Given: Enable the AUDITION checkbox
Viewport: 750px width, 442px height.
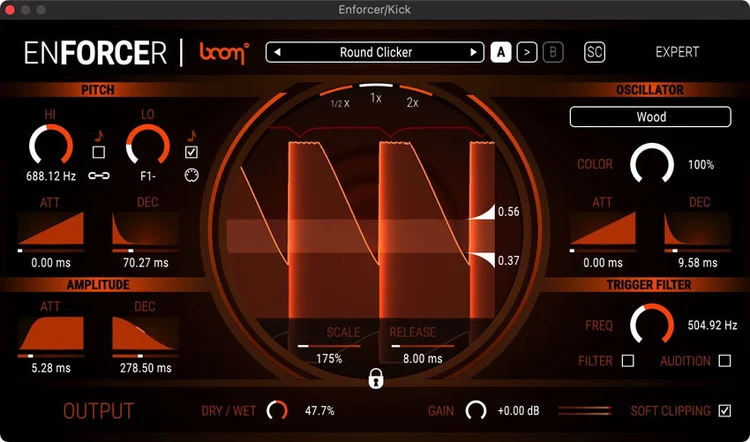Looking at the screenshot, I should [725, 361].
